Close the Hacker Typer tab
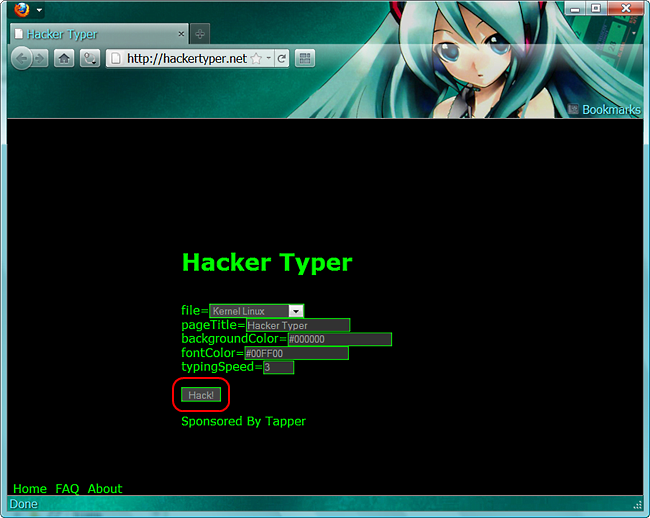 pyautogui.click(x=181, y=34)
